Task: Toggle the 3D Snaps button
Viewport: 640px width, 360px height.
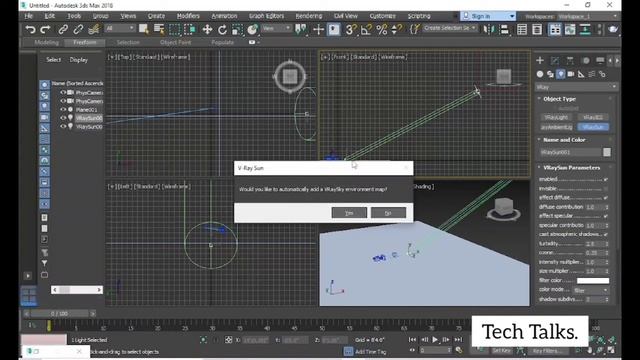Action: coord(350,29)
